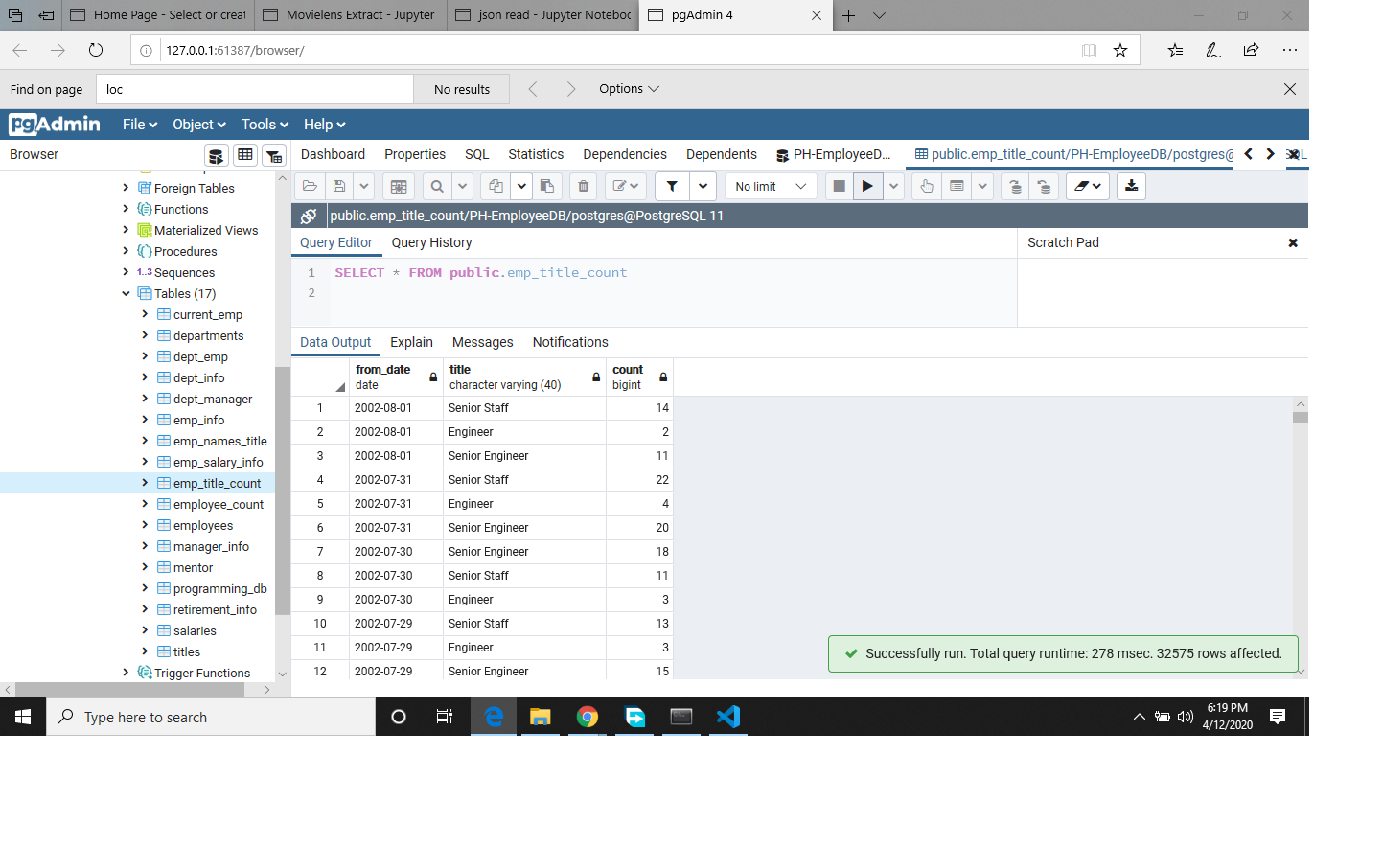Select the salaries table in tree

[x=195, y=630]
